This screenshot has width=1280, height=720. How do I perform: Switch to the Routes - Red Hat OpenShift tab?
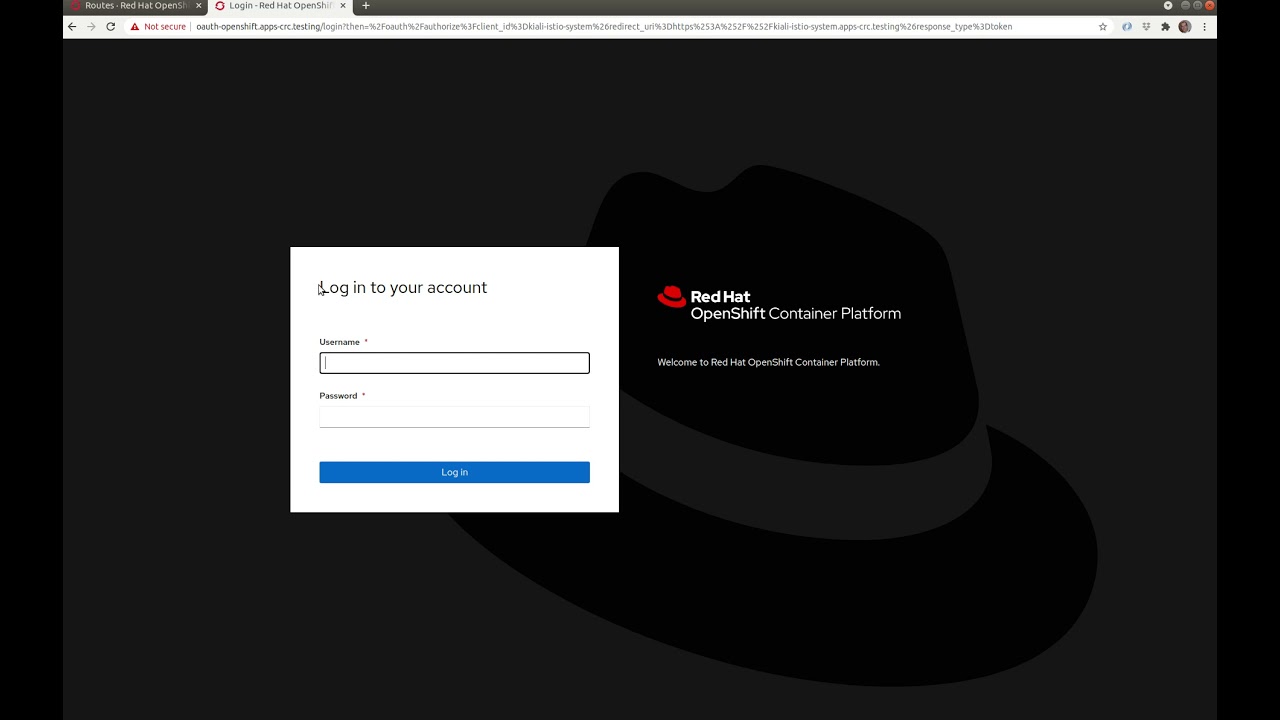(x=135, y=6)
